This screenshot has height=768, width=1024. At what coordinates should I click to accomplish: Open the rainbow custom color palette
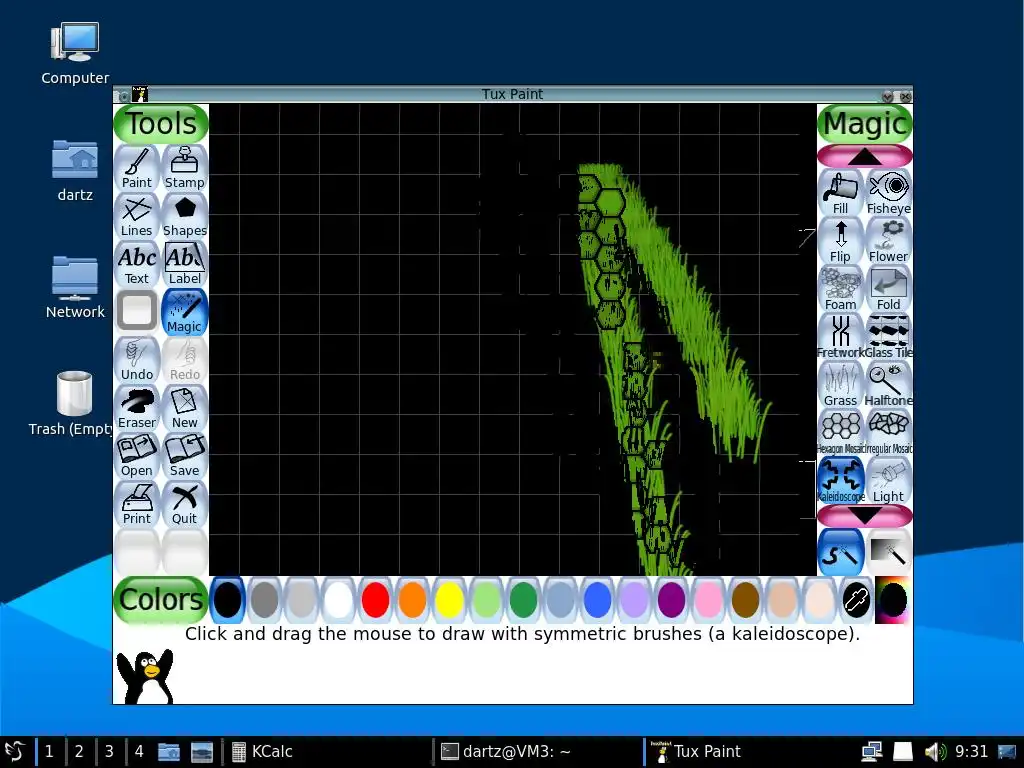pos(892,600)
